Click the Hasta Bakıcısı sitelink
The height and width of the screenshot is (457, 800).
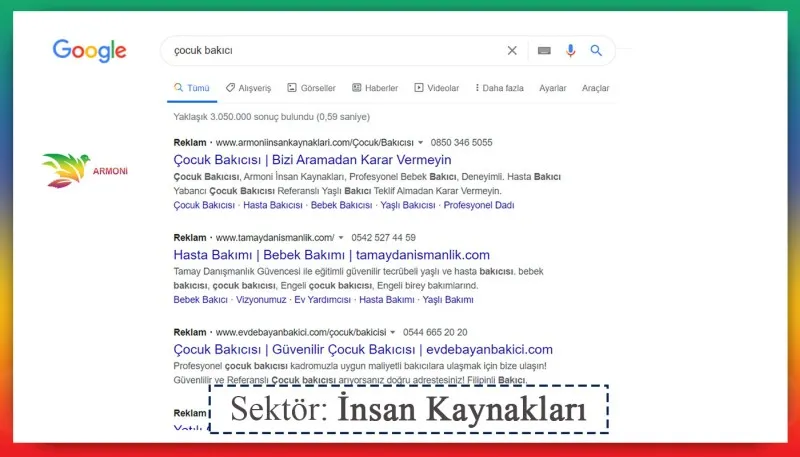point(273,205)
